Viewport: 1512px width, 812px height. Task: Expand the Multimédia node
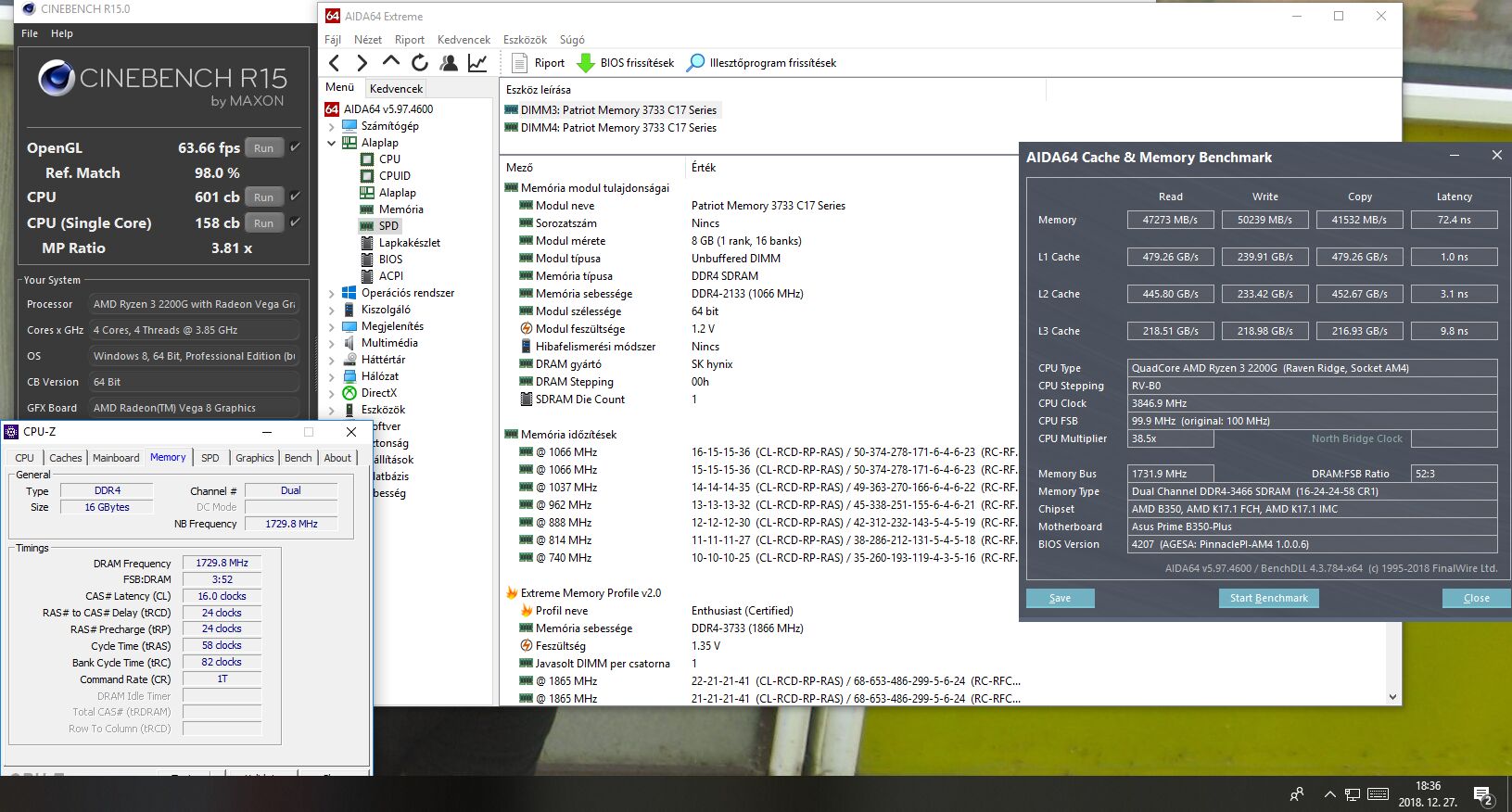(332, 343)
